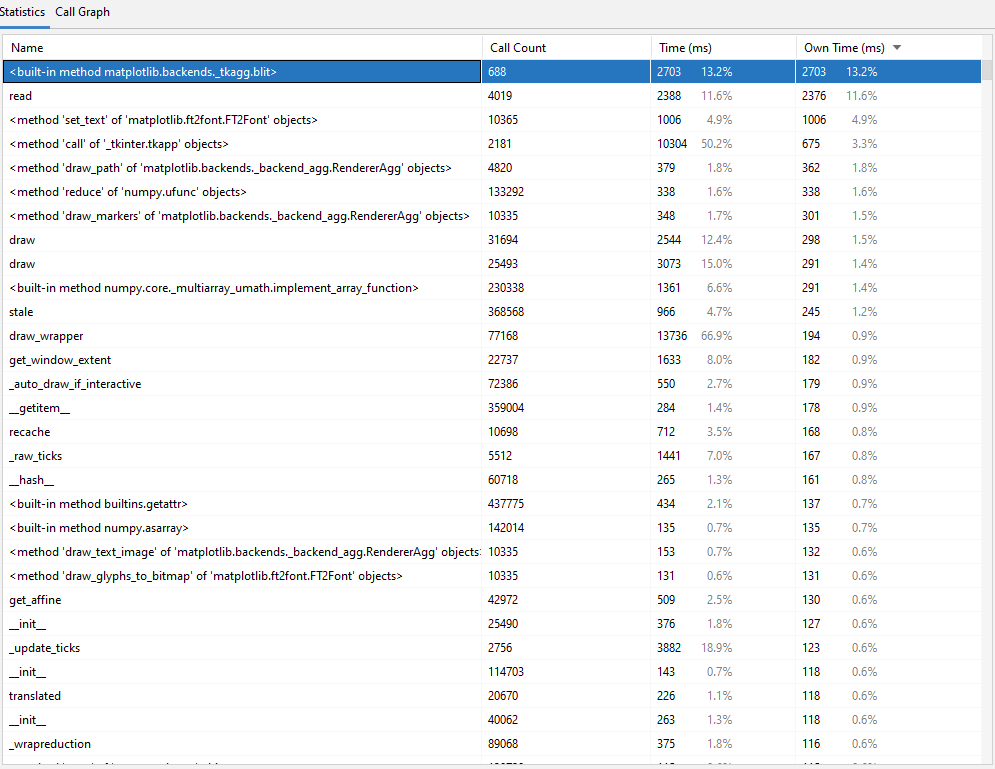Sort by the Name column header
The image size is (995, 769).
pos(242,48)
